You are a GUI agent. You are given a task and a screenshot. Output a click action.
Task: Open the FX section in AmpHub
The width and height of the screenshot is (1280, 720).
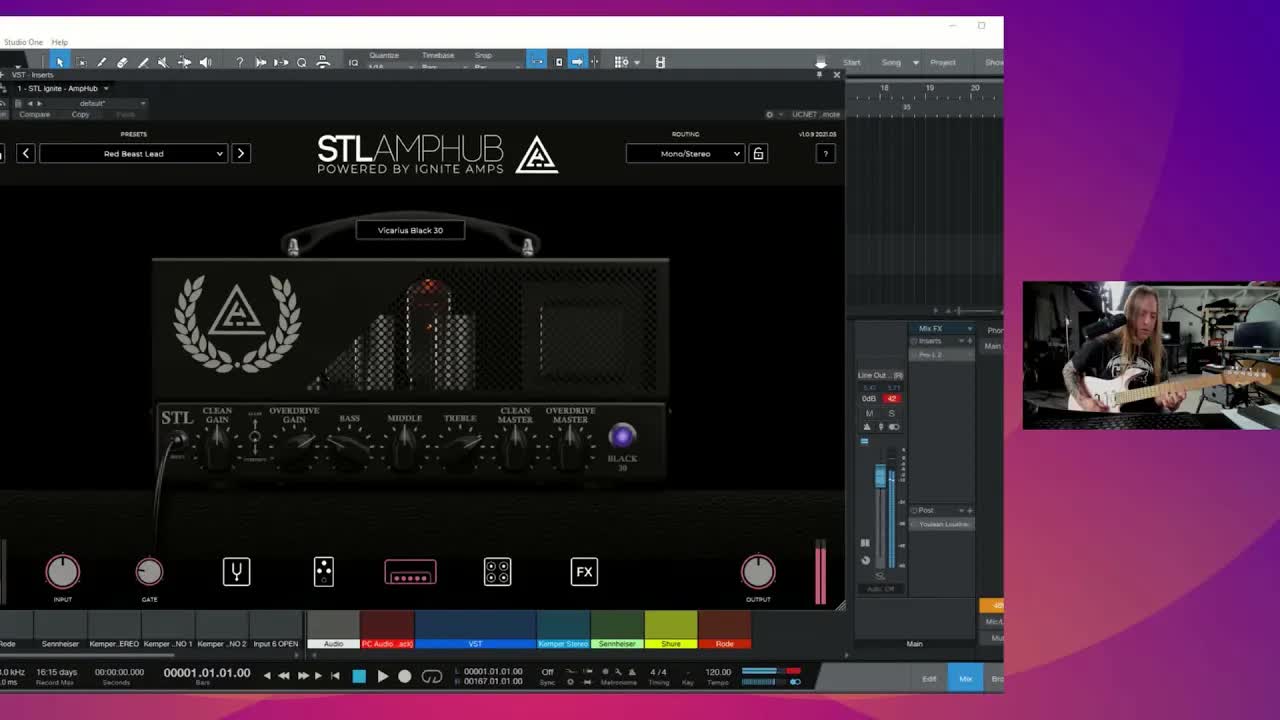(584, 572)
